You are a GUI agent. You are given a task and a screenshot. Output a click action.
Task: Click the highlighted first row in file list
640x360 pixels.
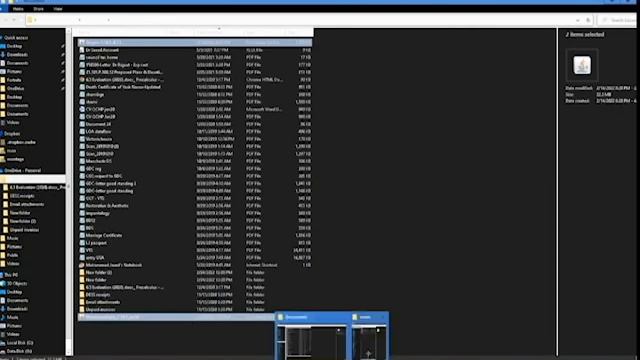click(x=195, y=42)
